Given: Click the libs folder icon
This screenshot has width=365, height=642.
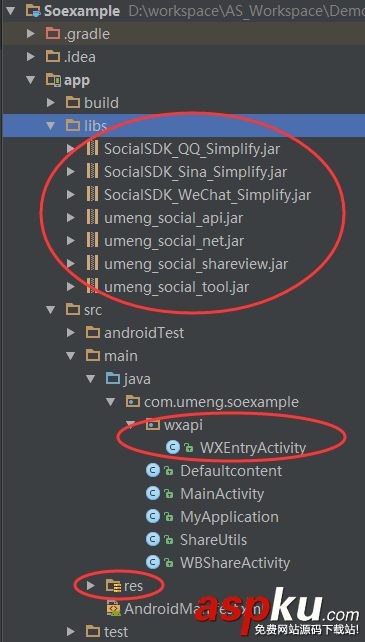Looking at the screenshot, I should click(73, 125).
